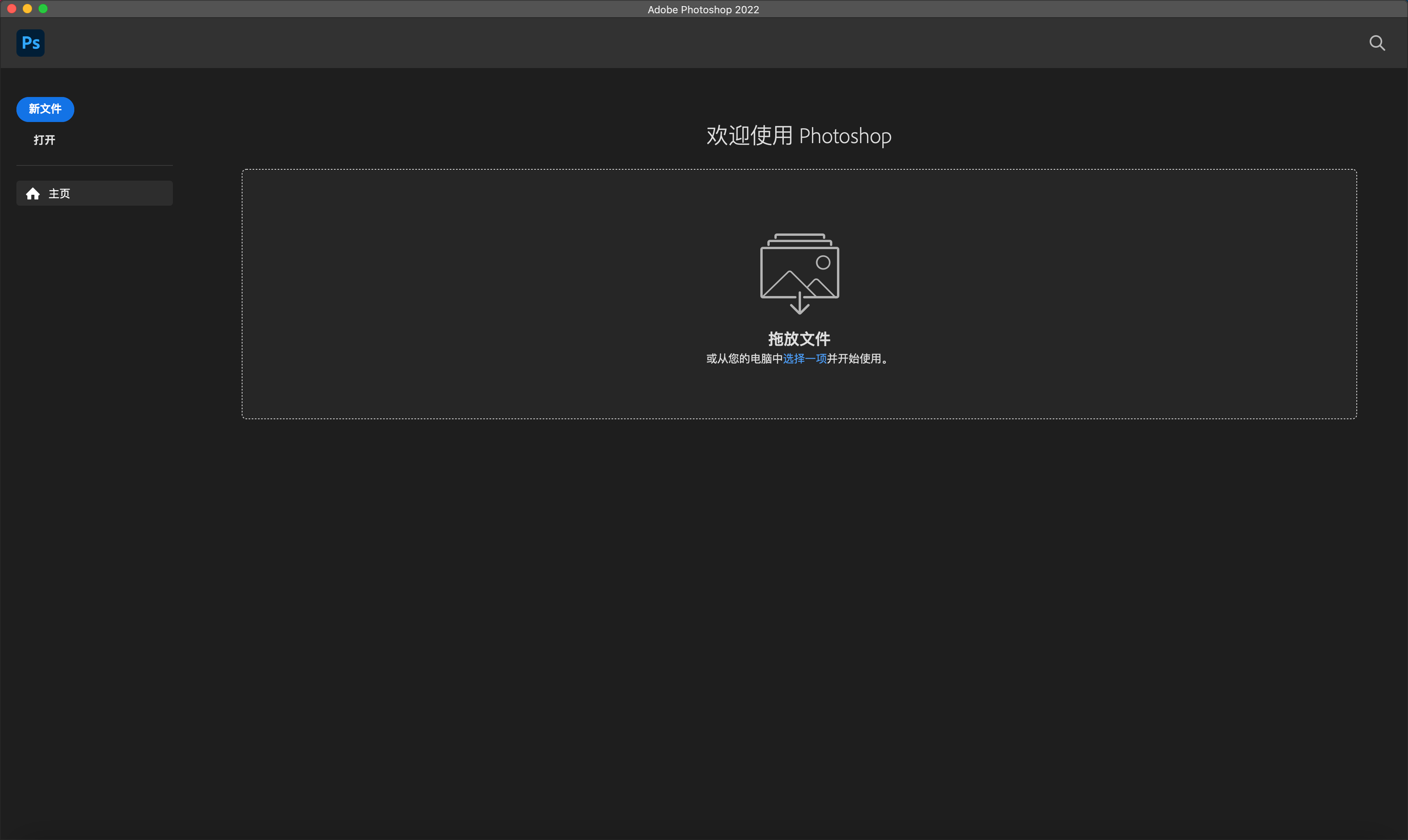This screenshot has height=840, width=1408.
Task: Create a document with 新文件 button
Action: [x=45, y=109]
